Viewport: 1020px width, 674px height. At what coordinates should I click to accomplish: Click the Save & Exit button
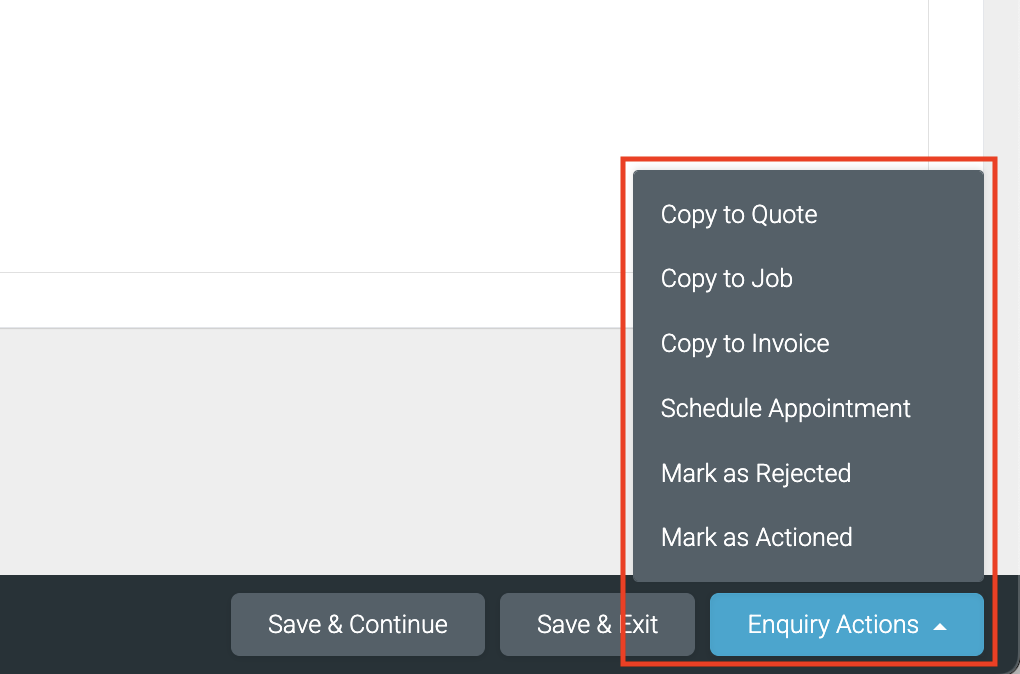pyautogui.click(x=597, y=625)
